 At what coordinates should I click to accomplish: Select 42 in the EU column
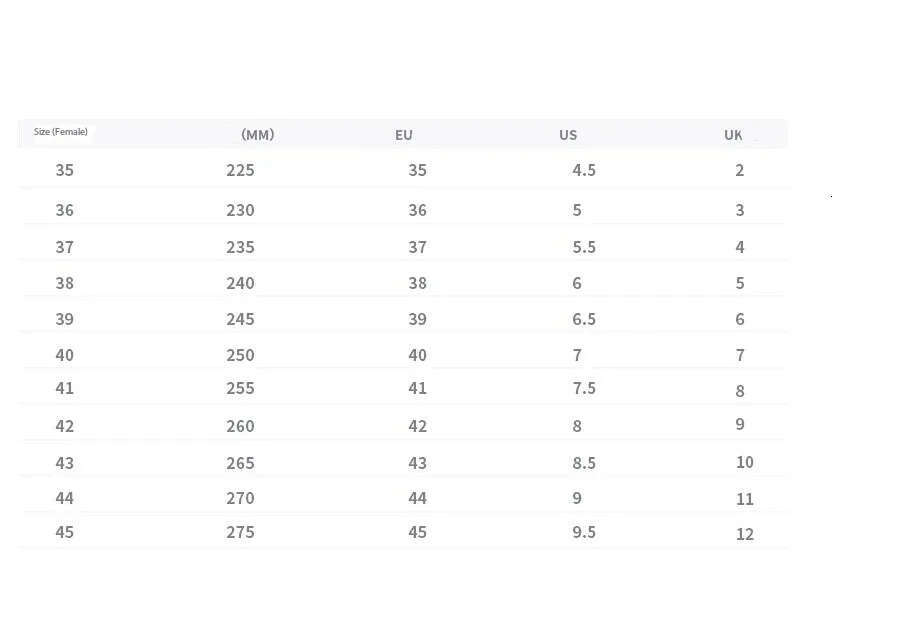coord(417,427)
